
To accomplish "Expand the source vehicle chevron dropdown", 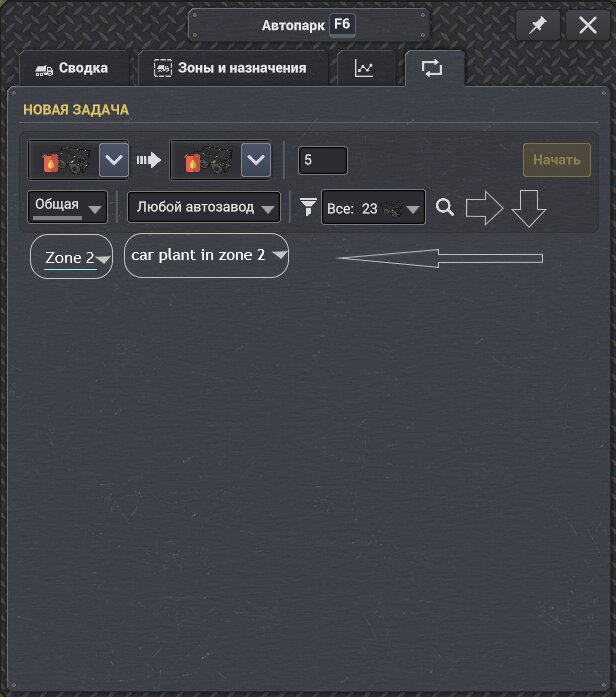I will click(x=114, y=160).
